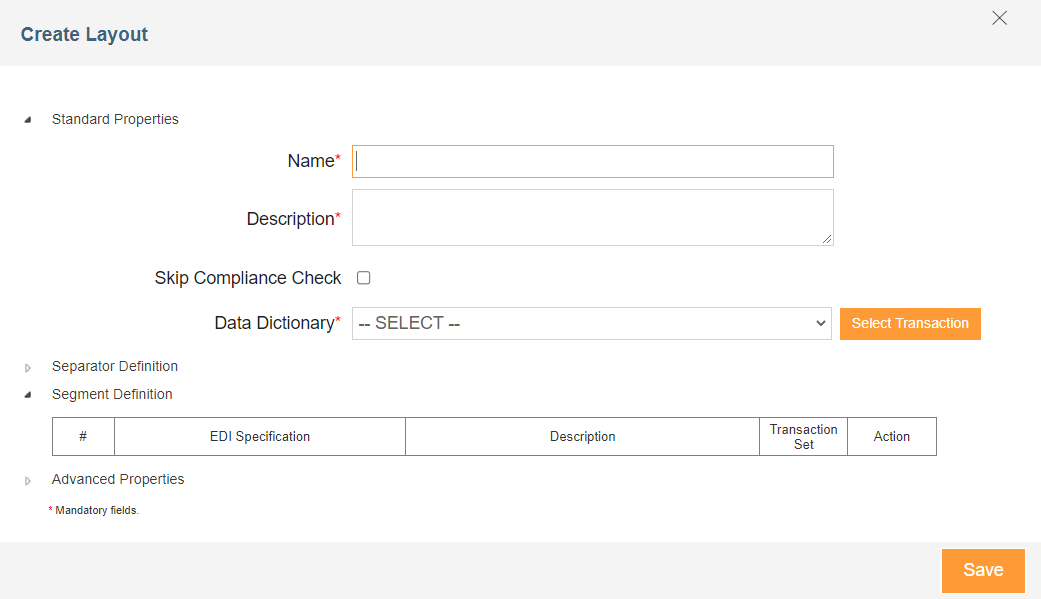Collapse the Segment Definition triangle icon
This screenshot has height=599, width=1041.
[x=28, y=395]
